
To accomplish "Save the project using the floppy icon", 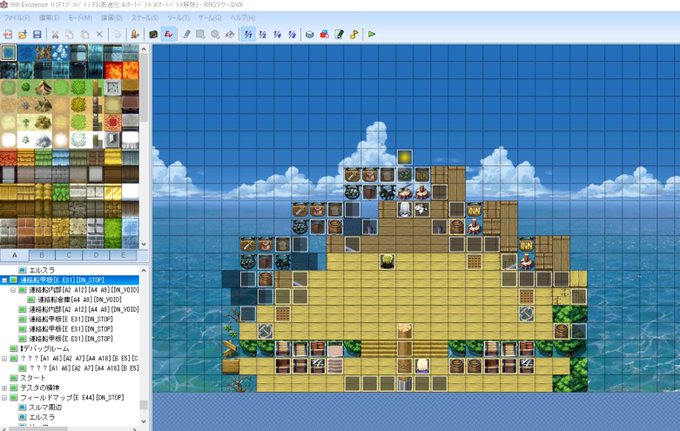I will [x=37, y=34].
